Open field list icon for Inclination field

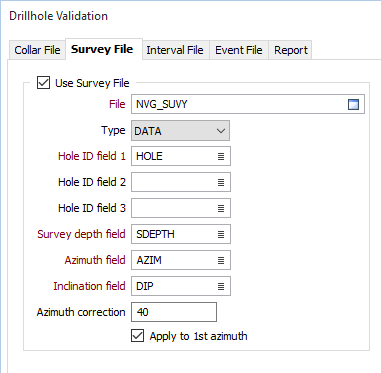pyautogui.click(x=221, y=286)
